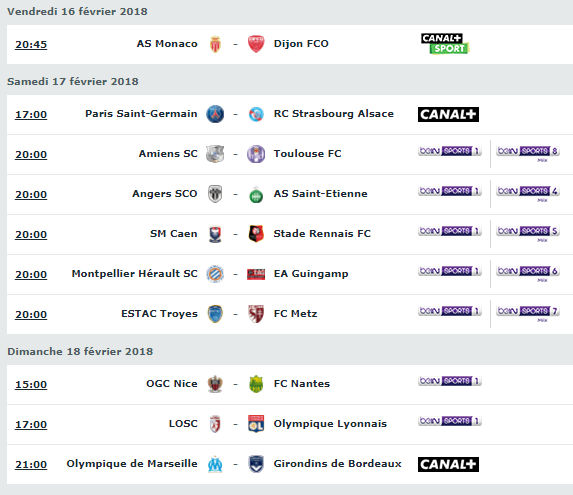Click the beIN Sports 1 logo for LOSC match
This screenshot has height=495, width=573.
[x=450, y=421]
